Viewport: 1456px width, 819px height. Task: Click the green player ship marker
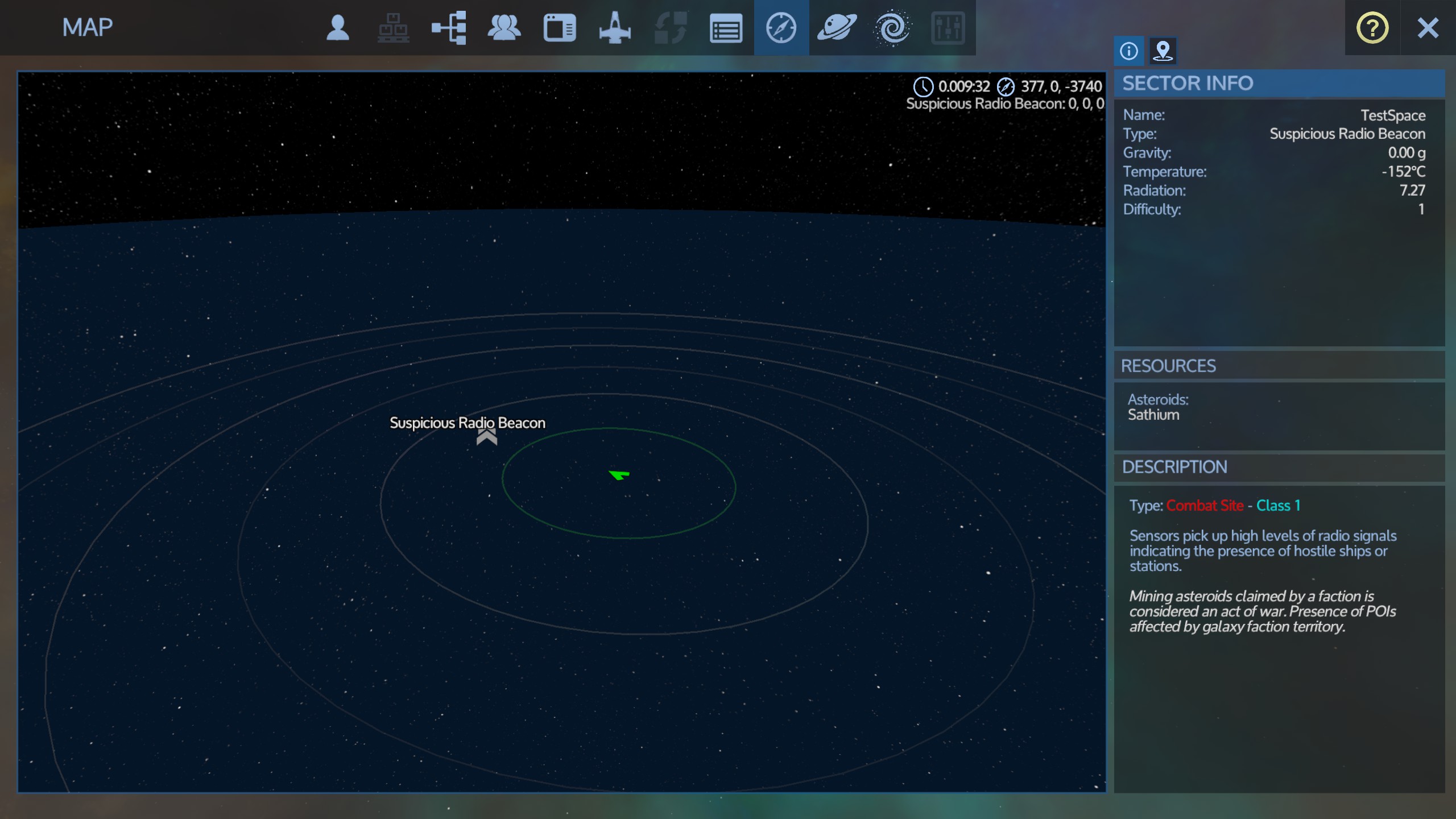[619, 474]
